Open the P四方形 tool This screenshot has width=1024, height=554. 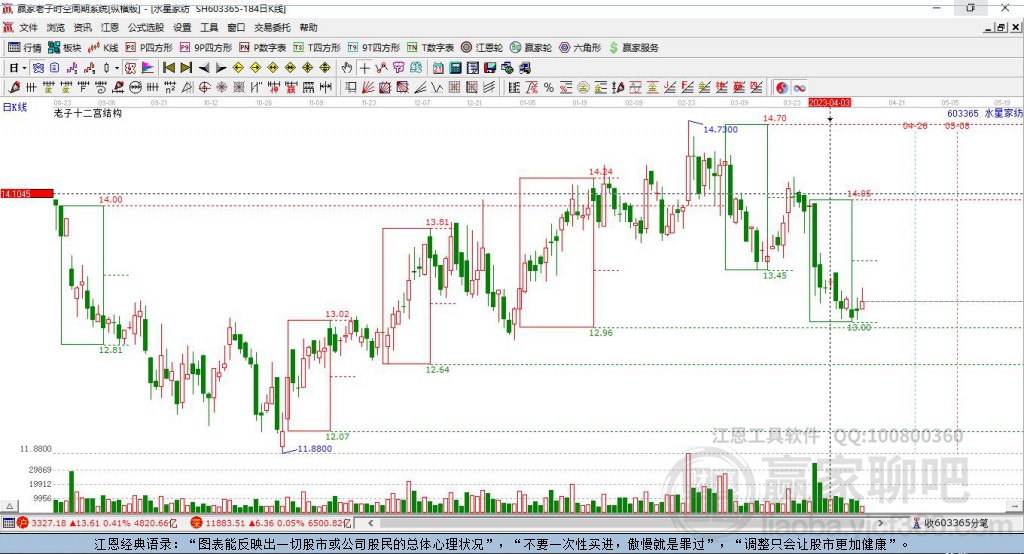149,48
